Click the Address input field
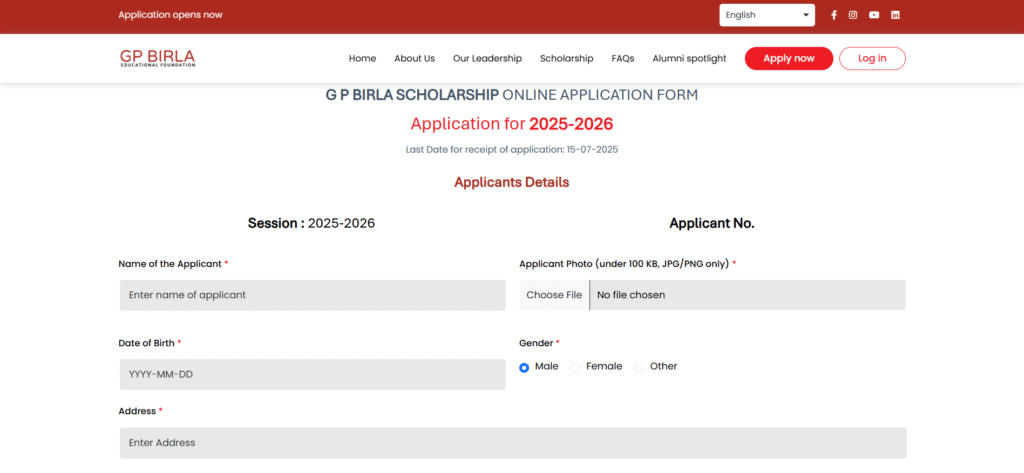The image size is (1024, 473). pyautogui.click(x=513, y=443)
